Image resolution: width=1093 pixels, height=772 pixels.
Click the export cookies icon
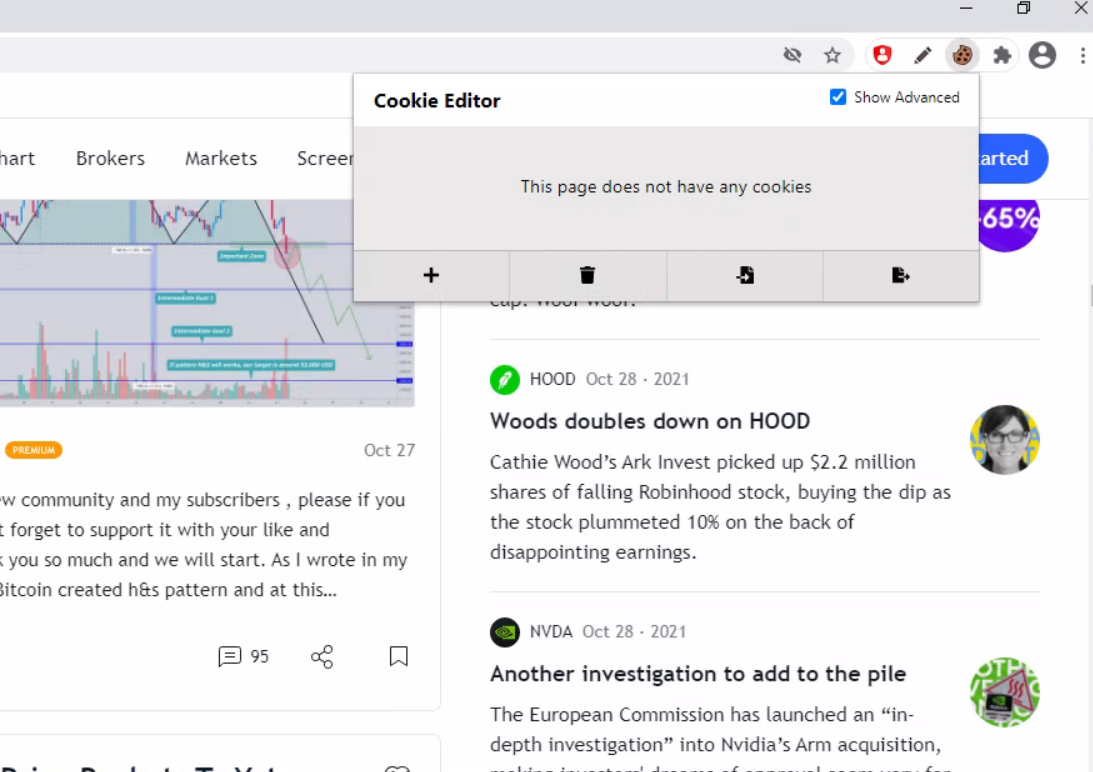tap(901, 275)
